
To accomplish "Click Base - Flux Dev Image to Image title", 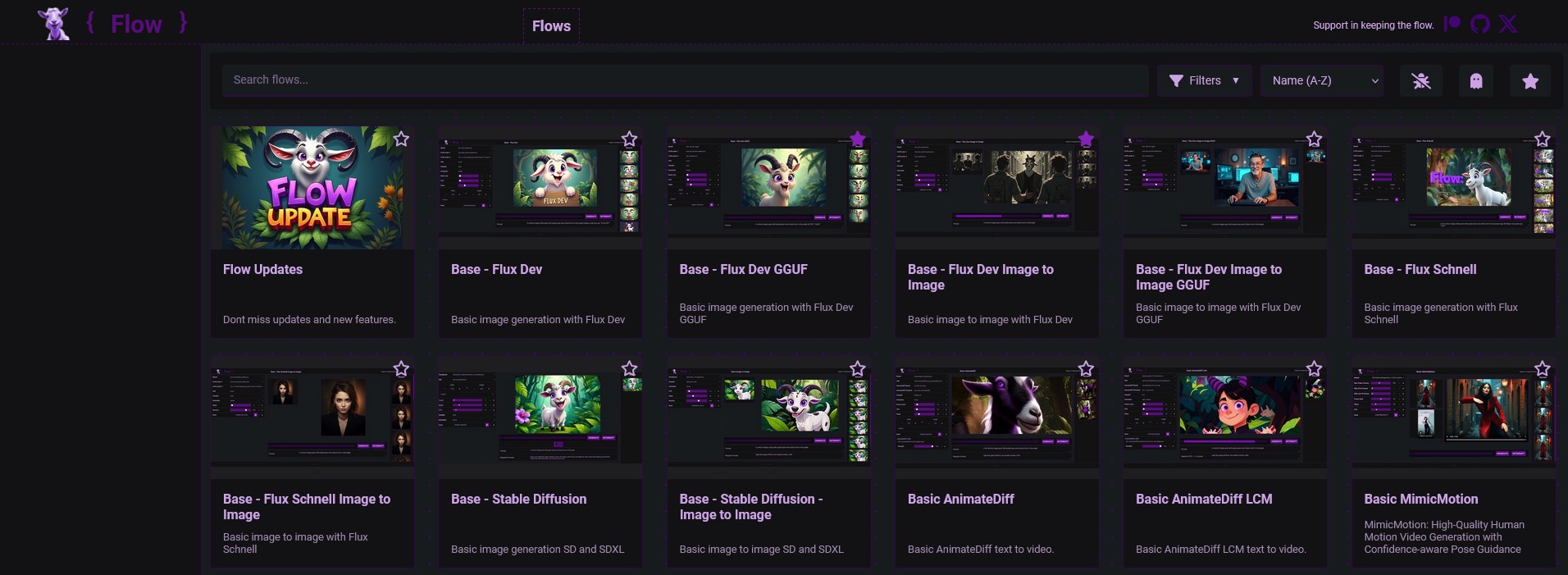I will click(980, 277).
